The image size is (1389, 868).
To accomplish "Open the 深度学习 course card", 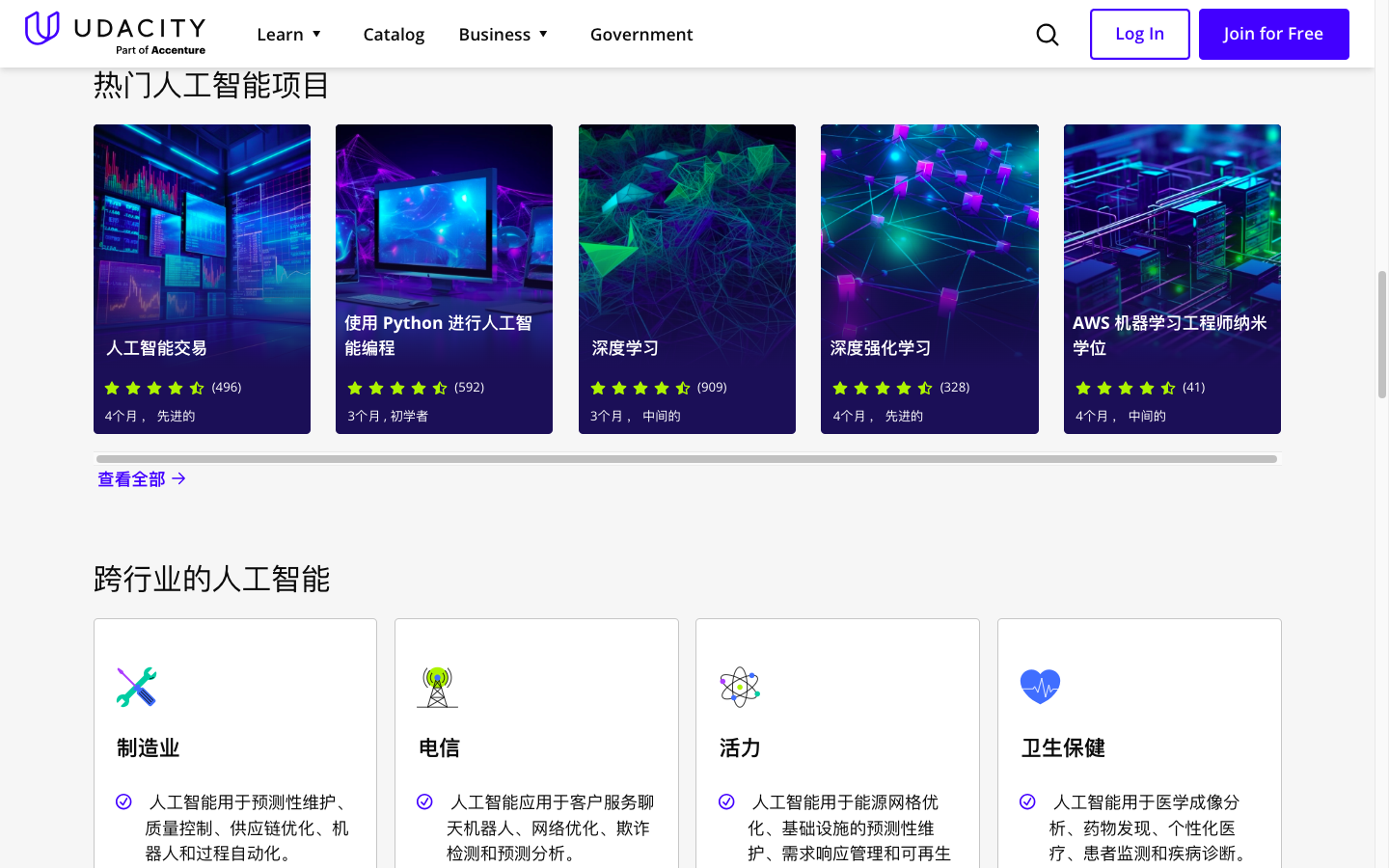I will (687, 279).
